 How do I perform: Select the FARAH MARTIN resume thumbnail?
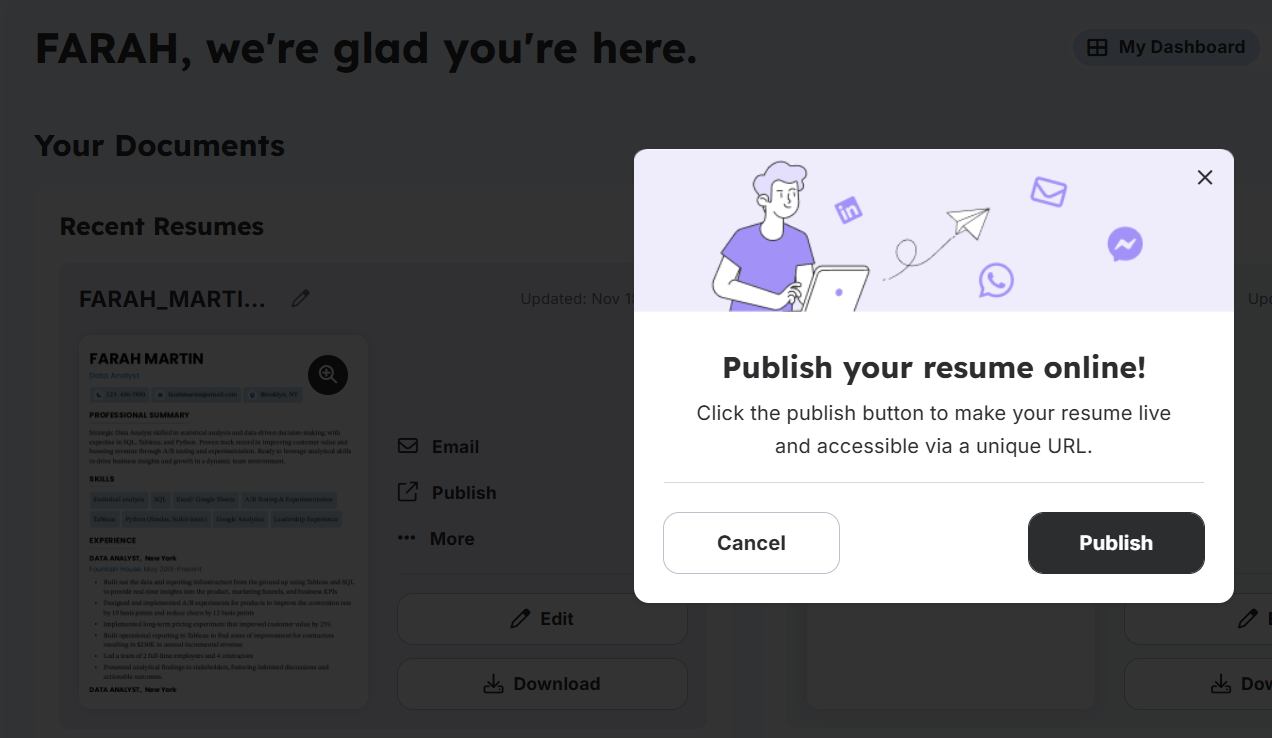pos(222,520)
